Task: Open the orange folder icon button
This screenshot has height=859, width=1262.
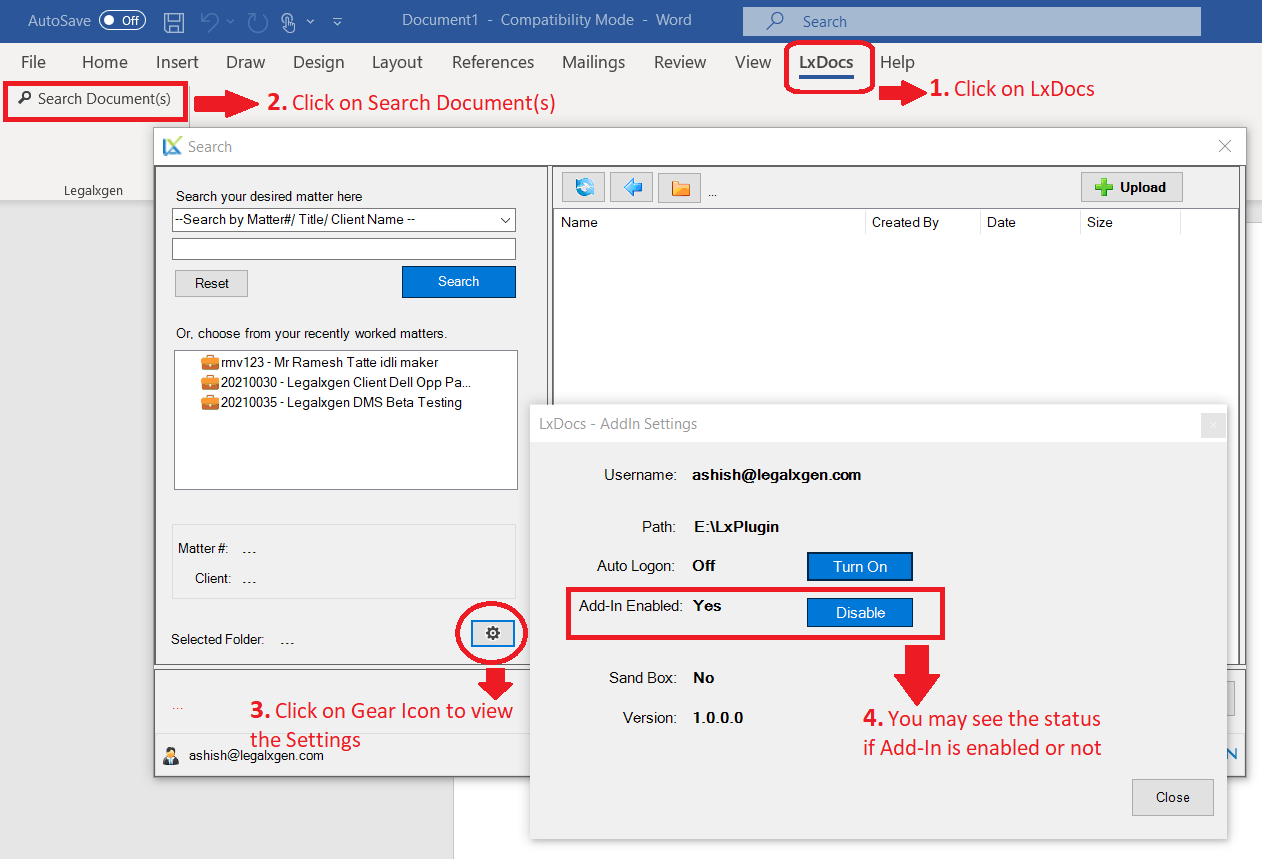Action: [x=680, y=187]
